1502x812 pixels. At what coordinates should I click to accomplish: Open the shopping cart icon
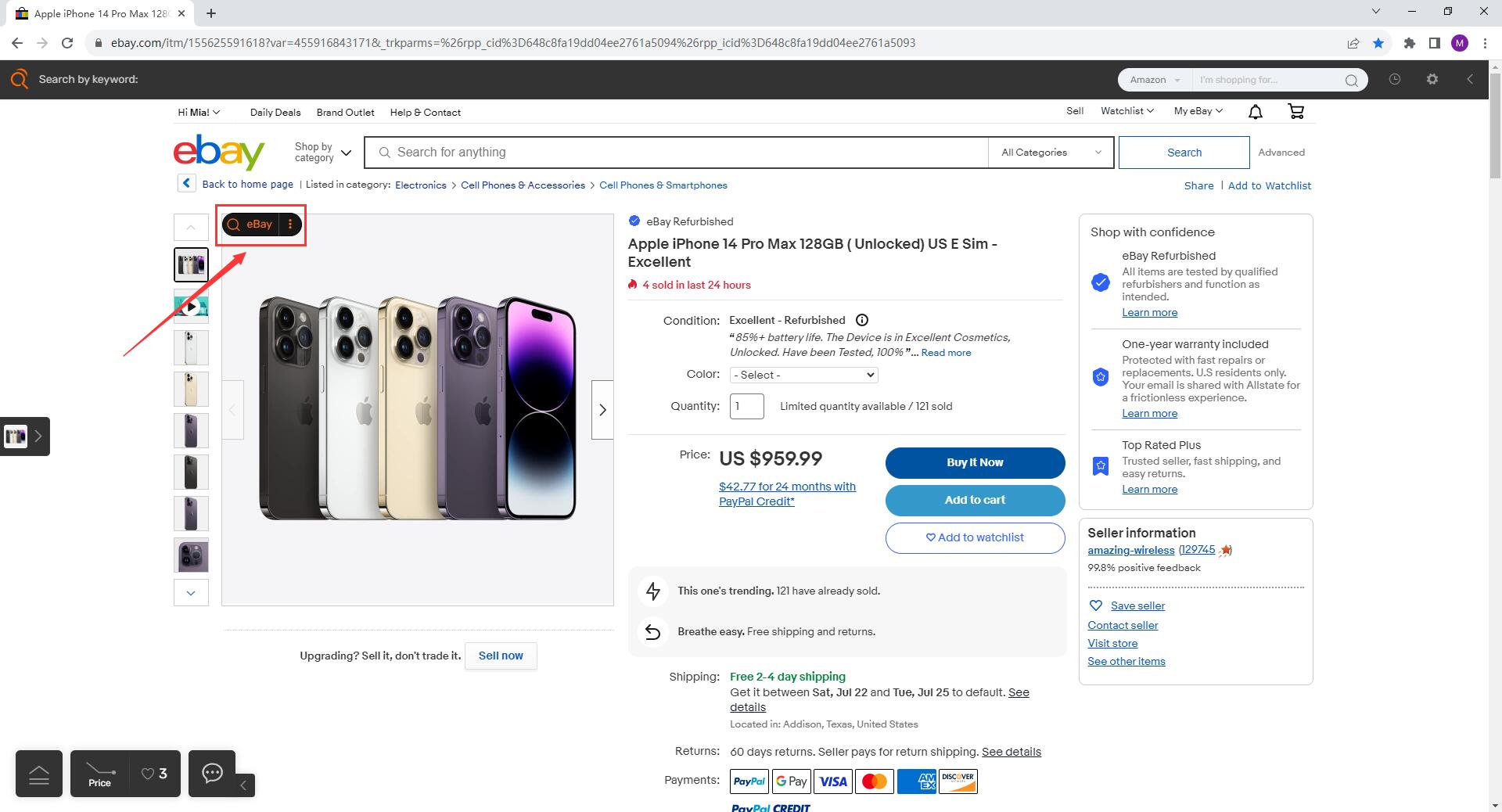click(1295, 112)
